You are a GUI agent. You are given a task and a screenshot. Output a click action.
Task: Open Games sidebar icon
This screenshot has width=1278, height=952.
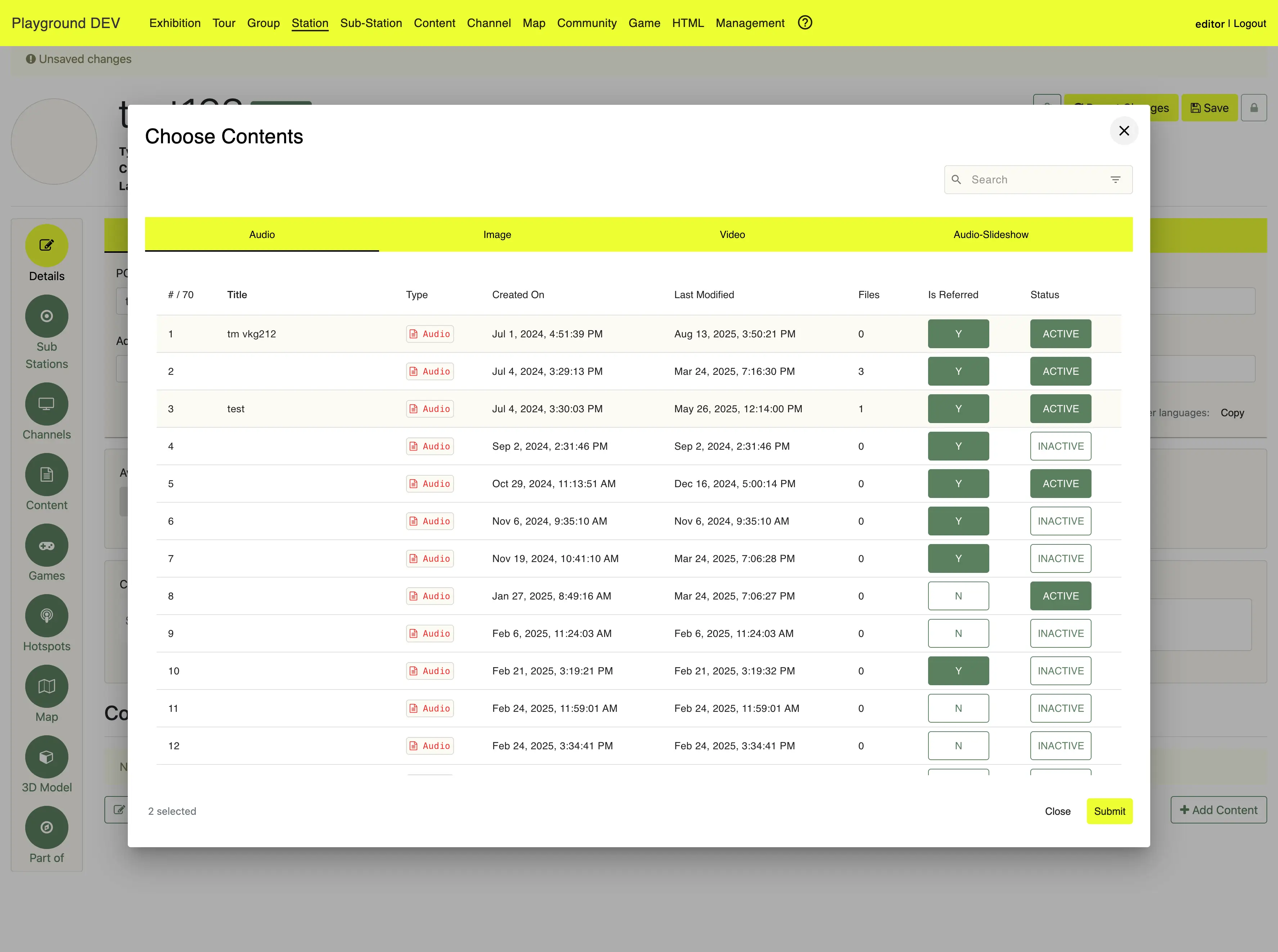pos(47,545)
